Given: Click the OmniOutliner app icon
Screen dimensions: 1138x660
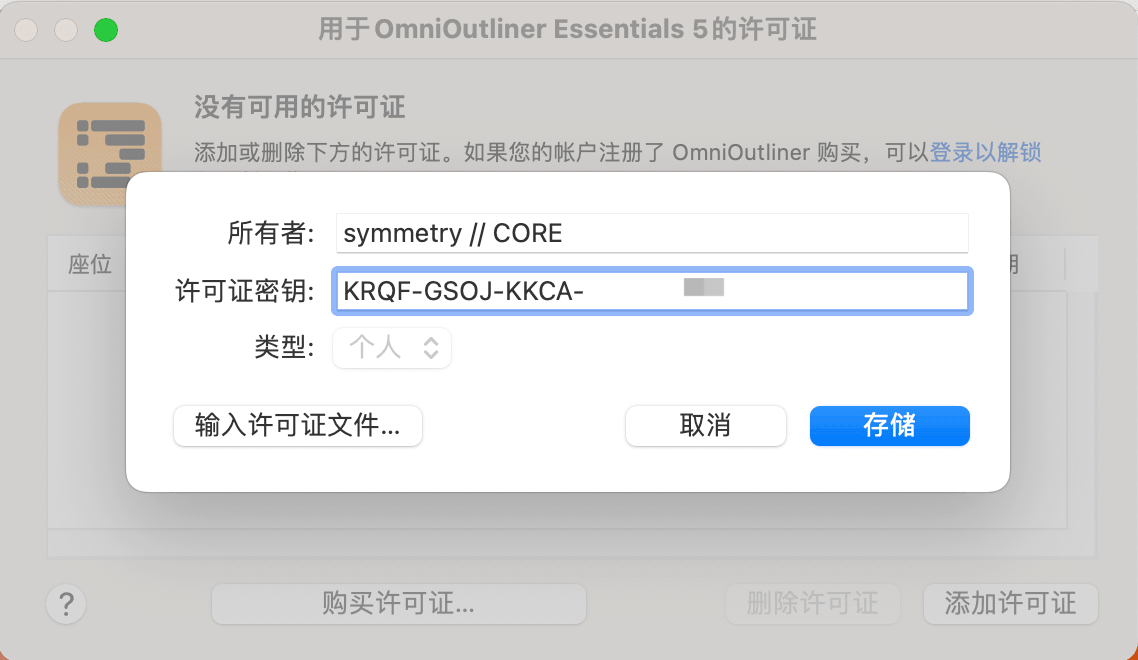Looking at the screenshot, I should pos(110,154).
